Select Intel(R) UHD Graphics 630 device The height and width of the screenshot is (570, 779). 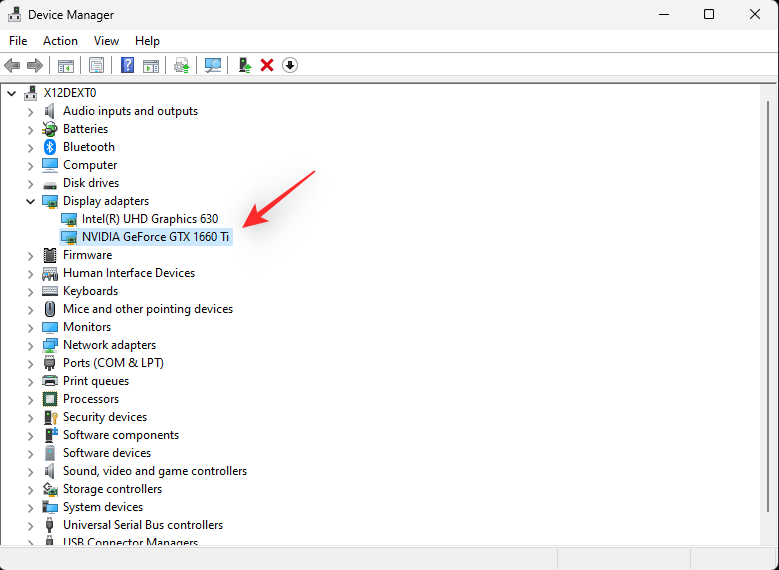click(149, 219)
